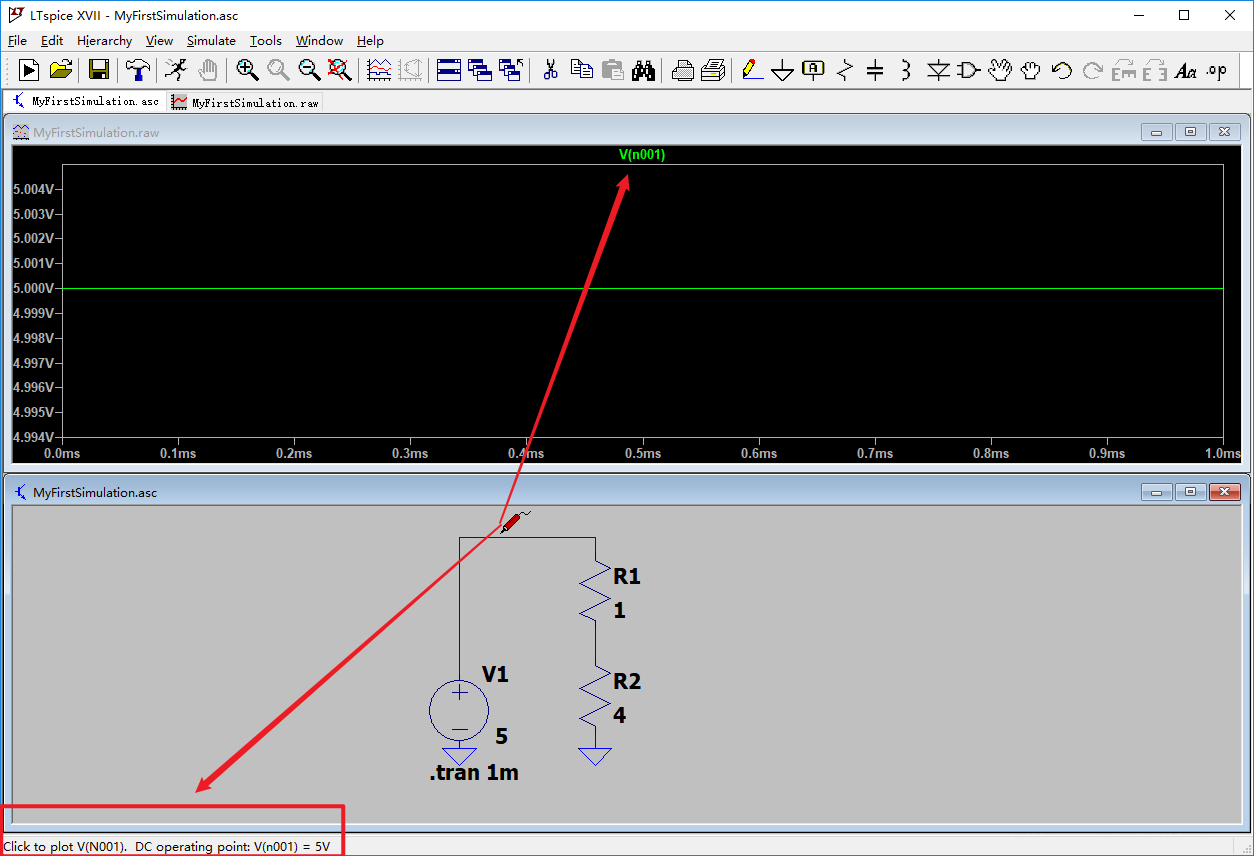Cascade windows with the Cascade icon

480,70
